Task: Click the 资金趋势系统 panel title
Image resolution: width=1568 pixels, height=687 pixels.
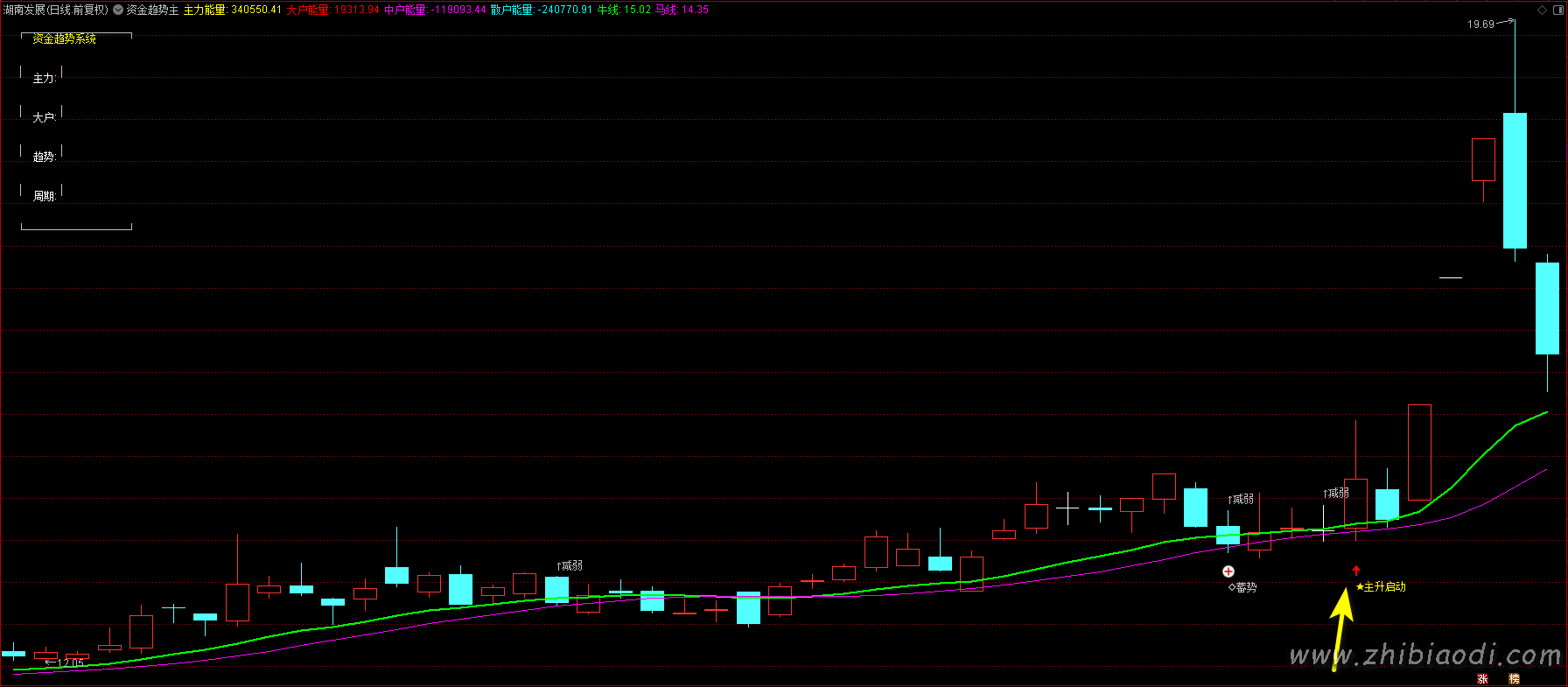Action: pyautogui.click(x=64, y=39)
